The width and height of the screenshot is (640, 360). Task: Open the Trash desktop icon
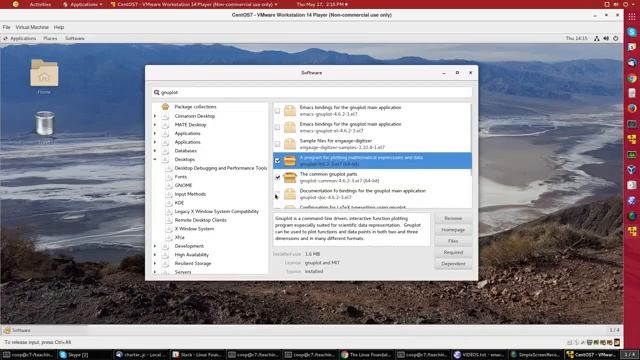(x=44, y=123)
